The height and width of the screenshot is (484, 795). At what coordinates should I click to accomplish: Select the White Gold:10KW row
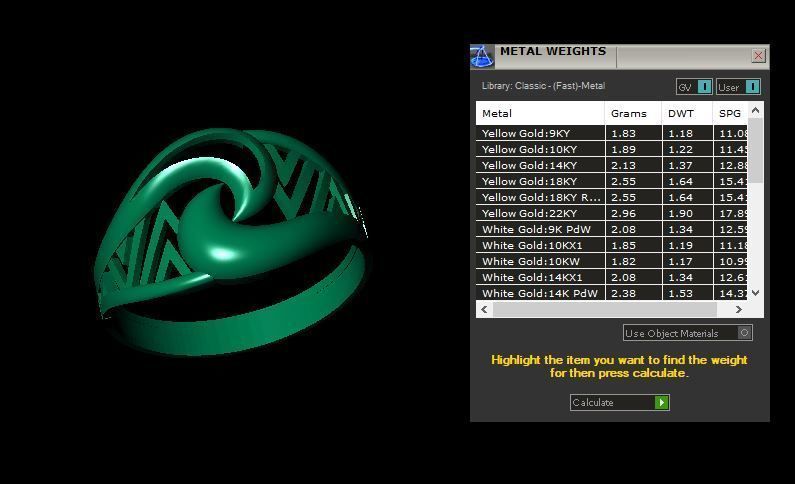pos(611,262)
